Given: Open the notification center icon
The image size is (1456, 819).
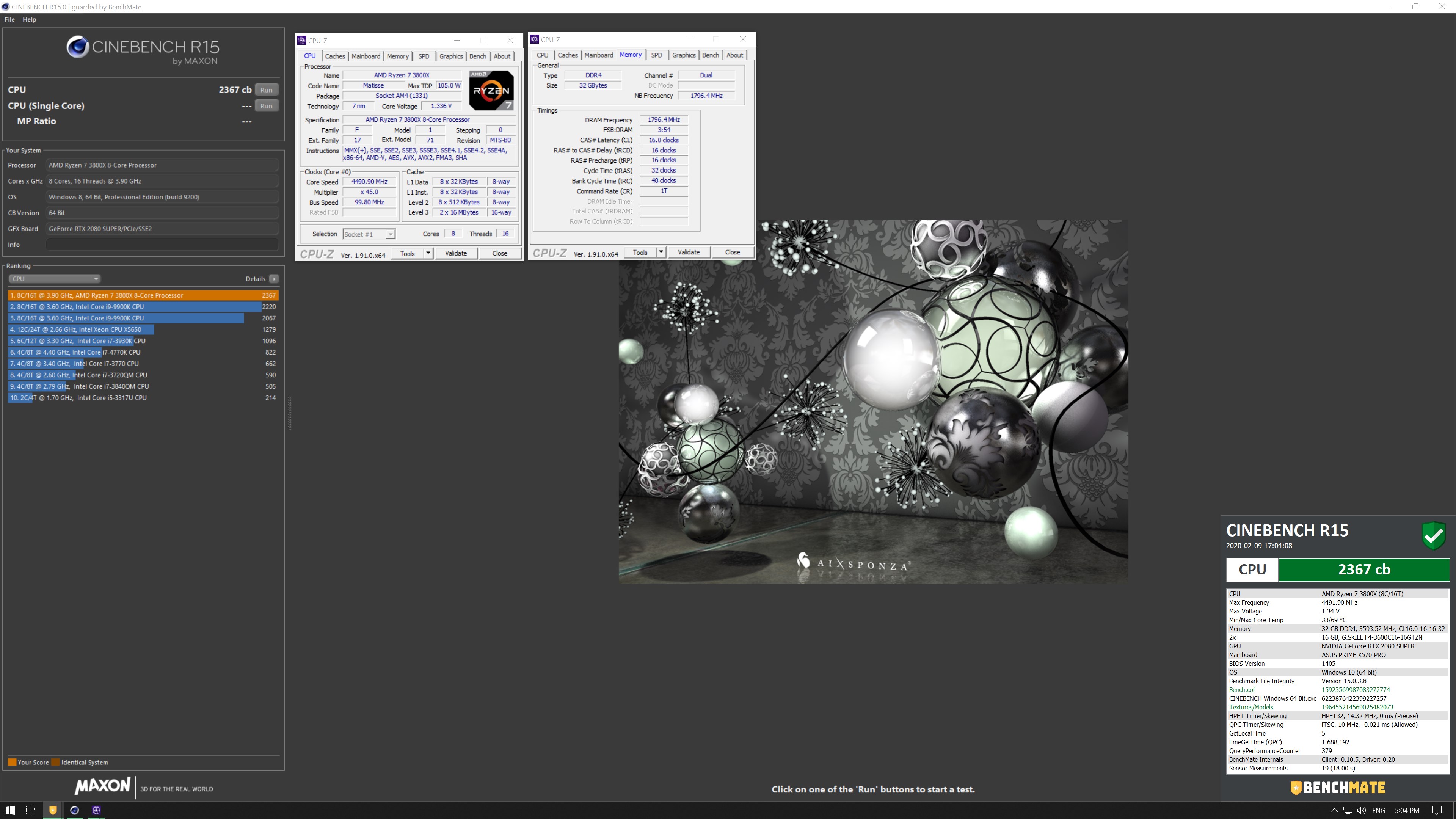Looking at the screenshot, I should [x=1437, y=810].
